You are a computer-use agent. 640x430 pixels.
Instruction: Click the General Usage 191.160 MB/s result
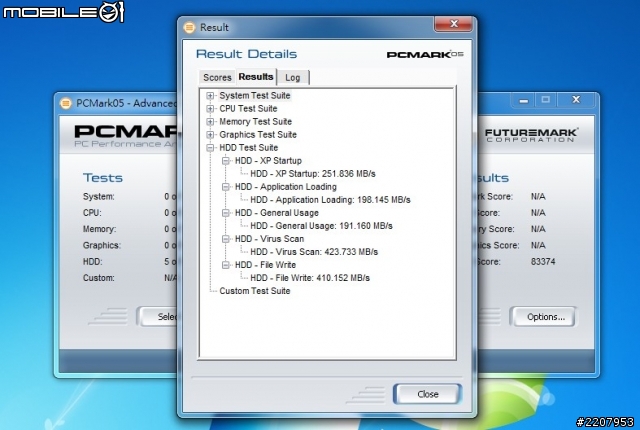(321, 226)
